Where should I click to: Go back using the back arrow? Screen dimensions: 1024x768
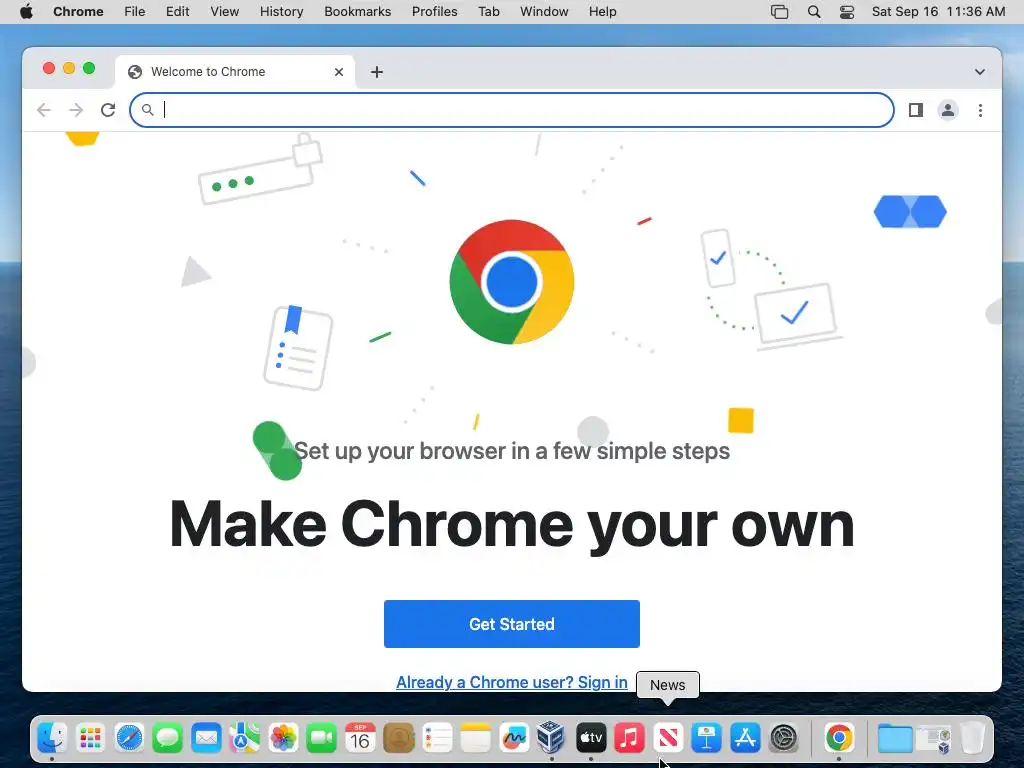pos(44,110)
